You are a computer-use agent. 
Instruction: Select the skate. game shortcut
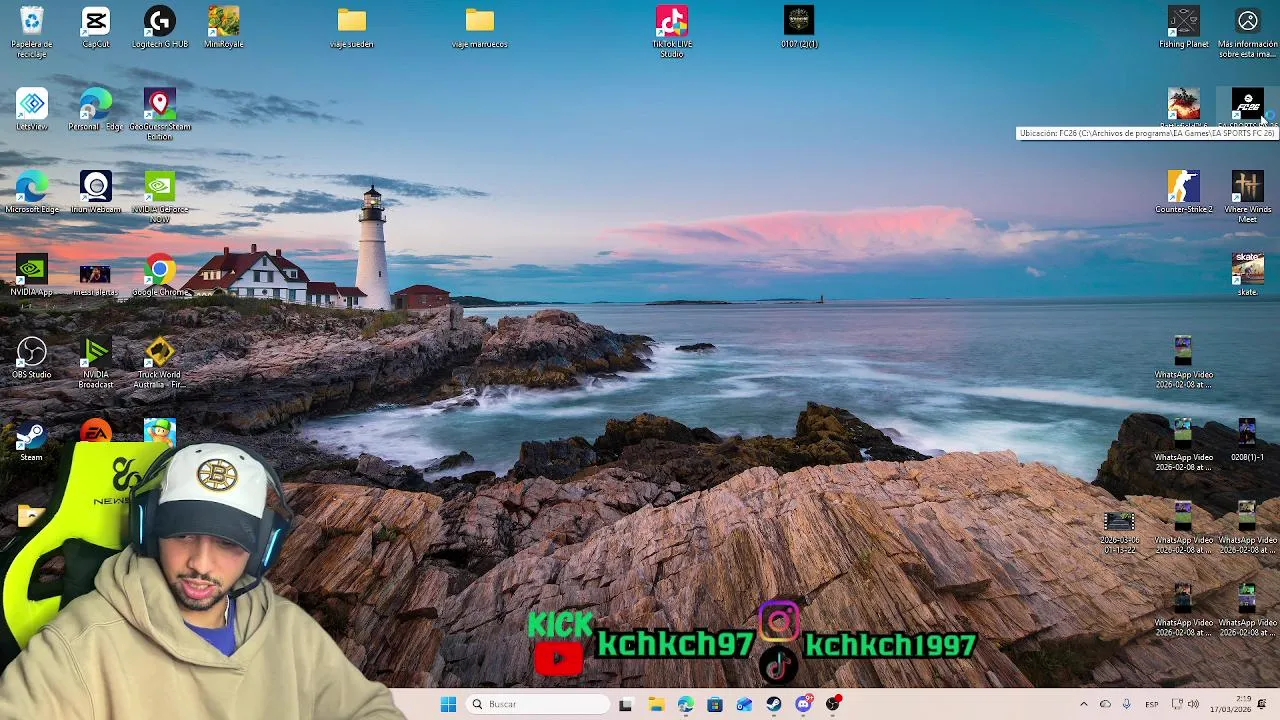tap(1248, 275)
